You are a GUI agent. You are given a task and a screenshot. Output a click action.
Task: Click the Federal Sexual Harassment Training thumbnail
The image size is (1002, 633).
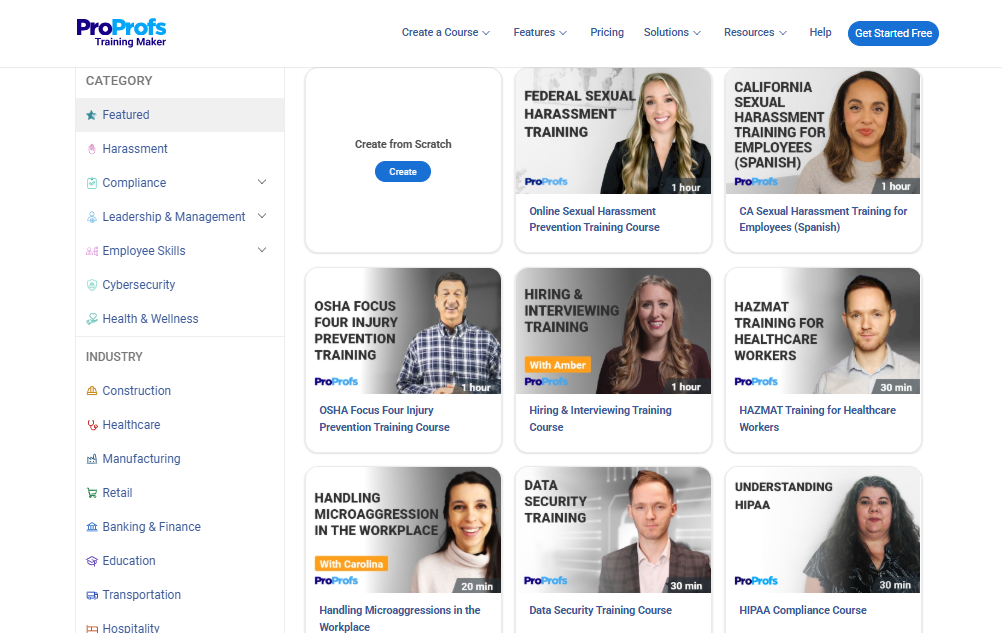coord(613,131)
